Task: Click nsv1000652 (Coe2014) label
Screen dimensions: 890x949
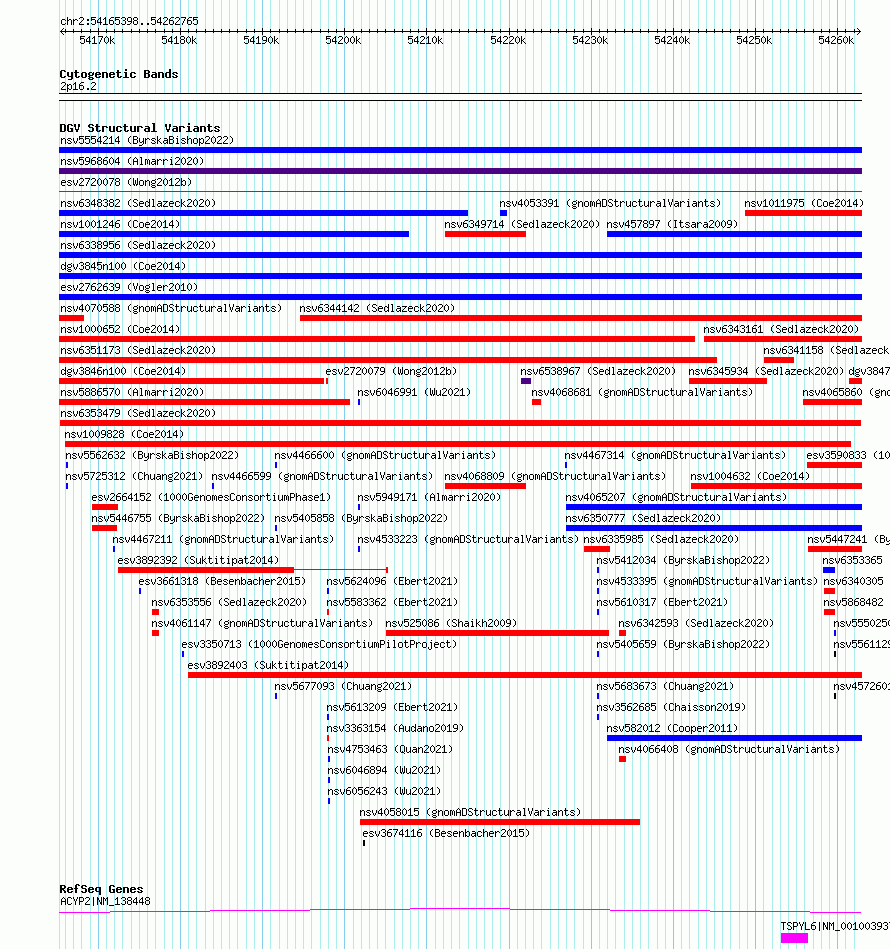Action: pyautogui.click(x=120, y=329)
